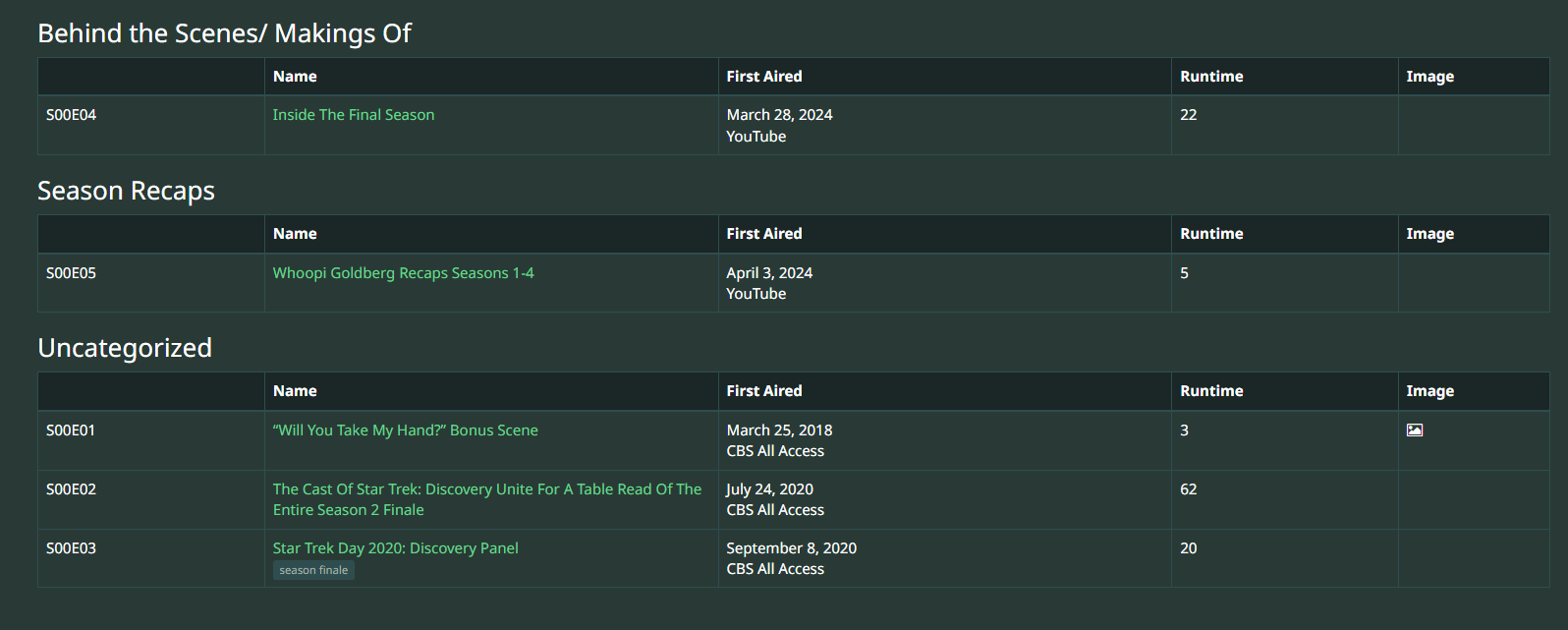Click the April 3, 2024 air date

click(769, 273)
